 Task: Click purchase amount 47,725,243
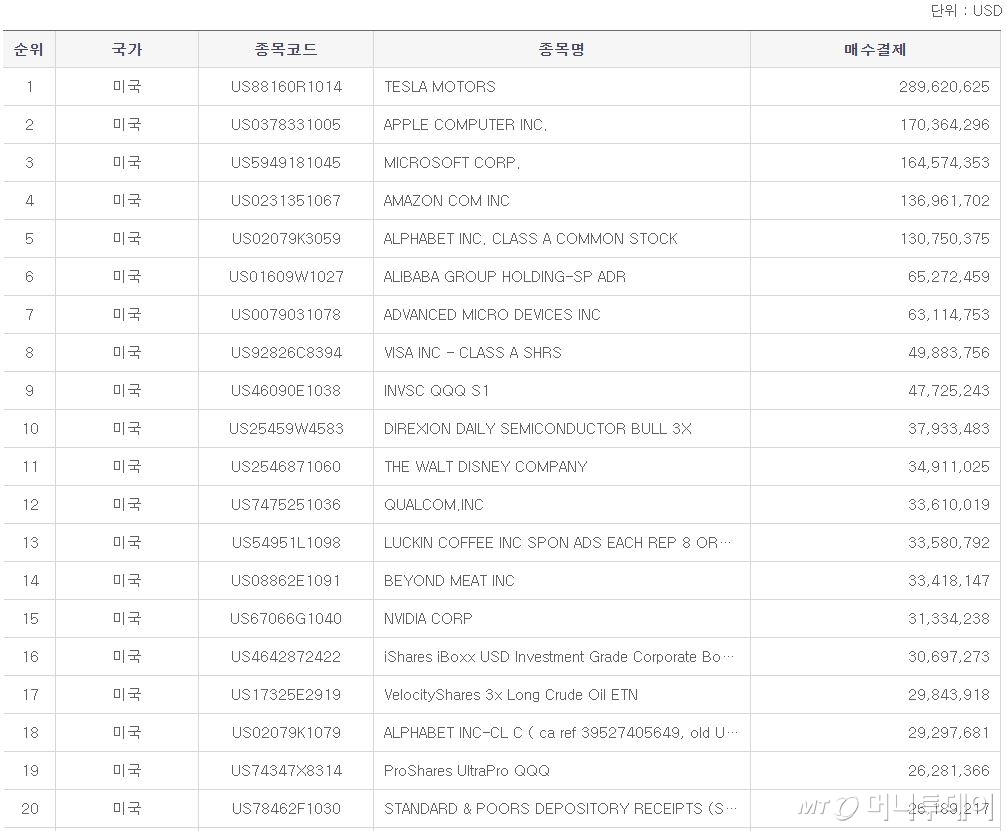click(949, 390)
